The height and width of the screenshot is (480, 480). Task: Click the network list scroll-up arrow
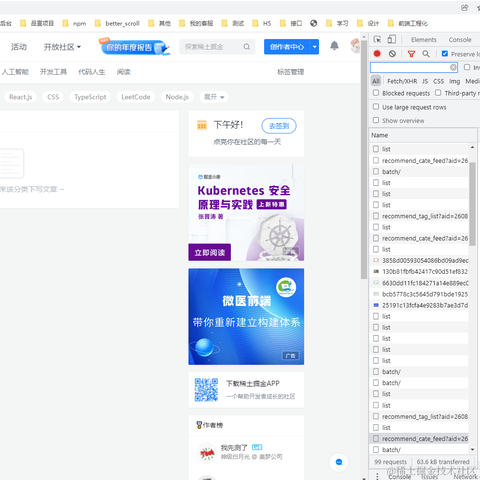(x=472, y=147)
